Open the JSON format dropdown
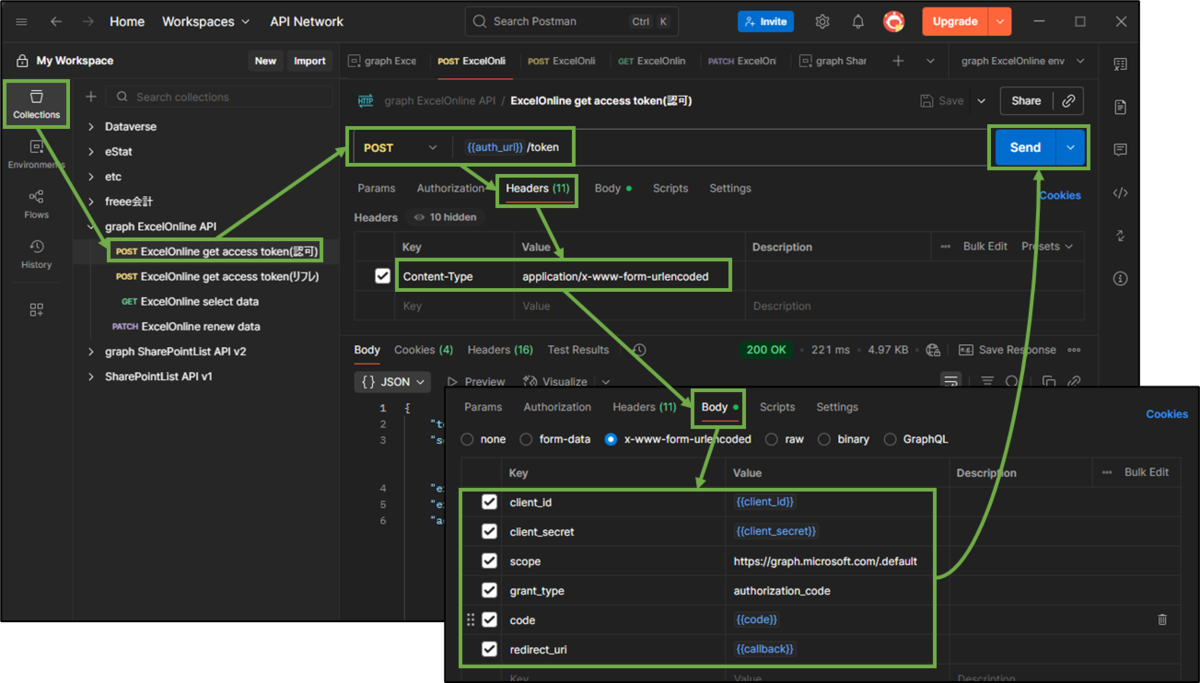Screen dimensions: 1200x683 tap(394, 381)
